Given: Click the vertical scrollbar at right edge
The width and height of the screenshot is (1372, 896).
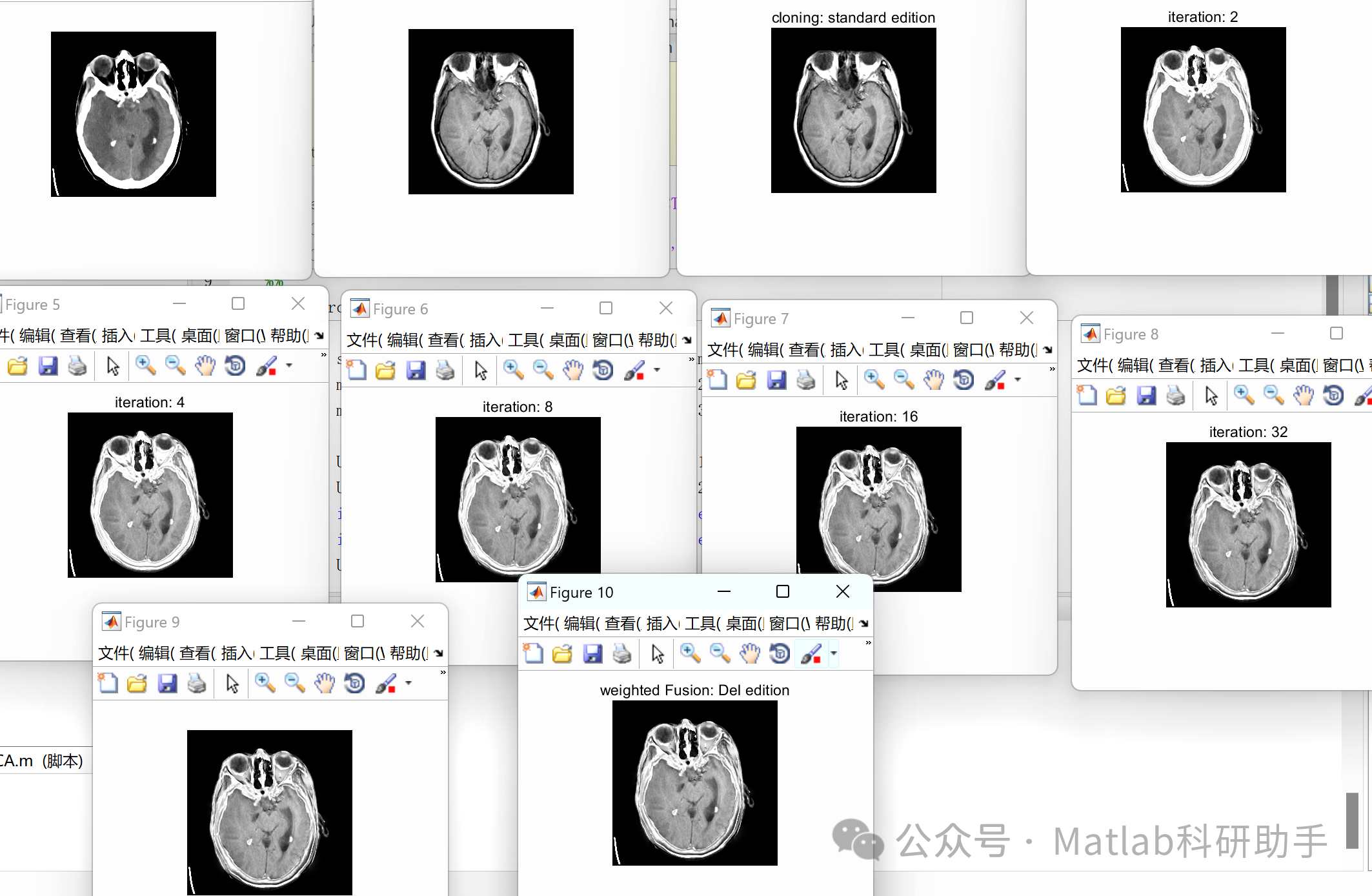Looking at the screenshot, I should [1352, 820].
